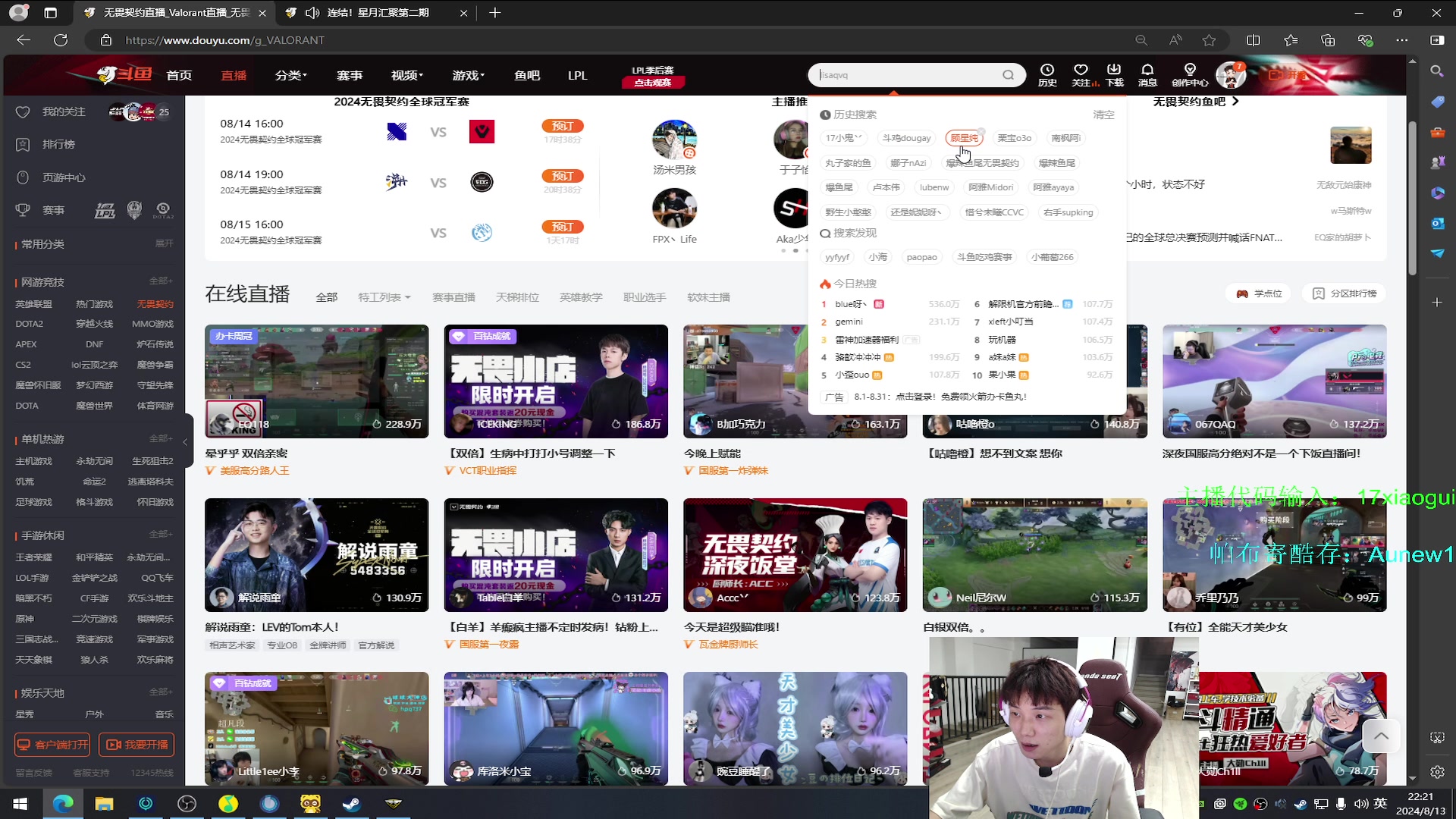Click the browser address bar URL

point(224,40)
